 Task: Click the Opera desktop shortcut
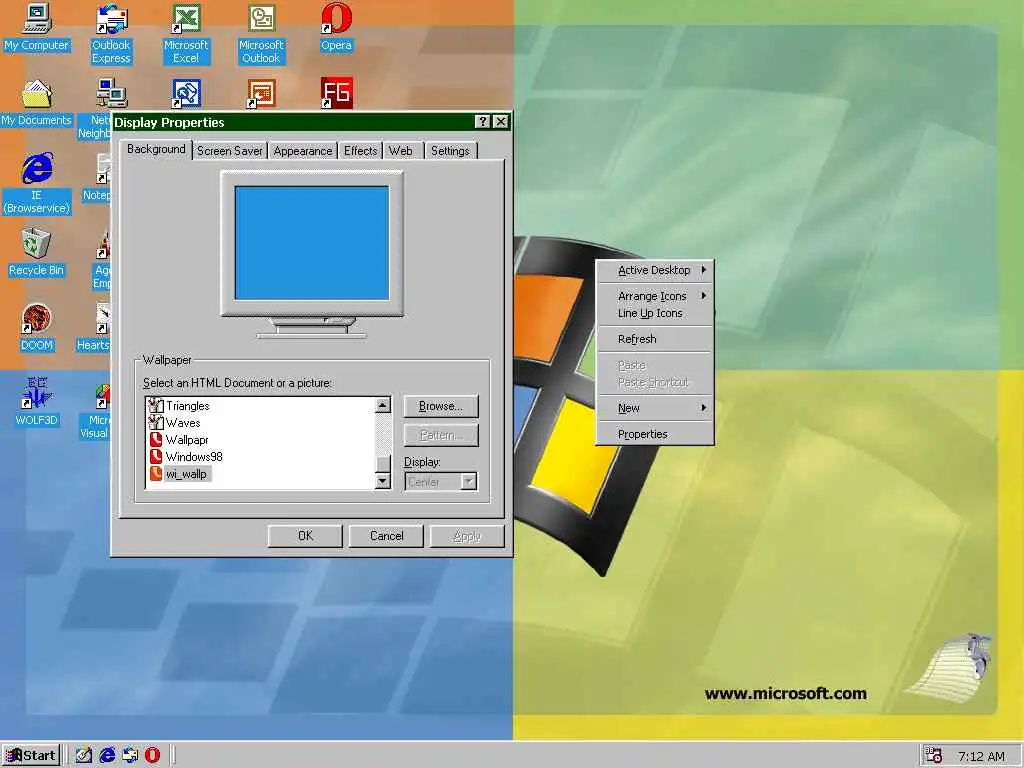click(x=336, y=27)
